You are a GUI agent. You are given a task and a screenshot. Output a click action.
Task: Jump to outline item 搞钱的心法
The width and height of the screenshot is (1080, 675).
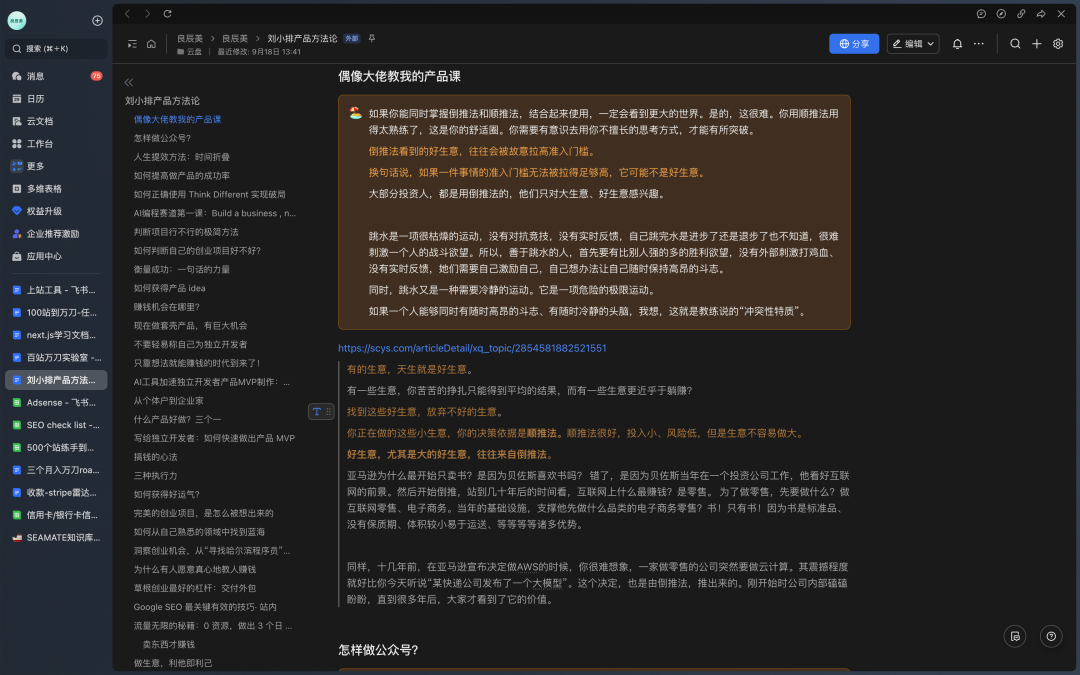point(156,457)
